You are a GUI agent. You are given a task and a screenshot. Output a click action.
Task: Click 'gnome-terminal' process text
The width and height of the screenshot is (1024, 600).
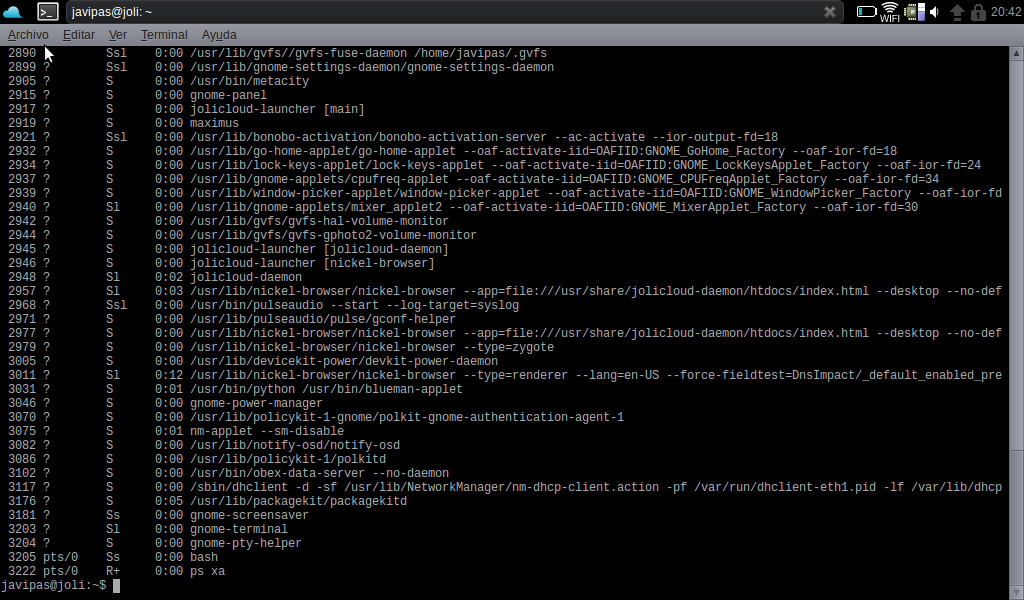coord(239,529)
